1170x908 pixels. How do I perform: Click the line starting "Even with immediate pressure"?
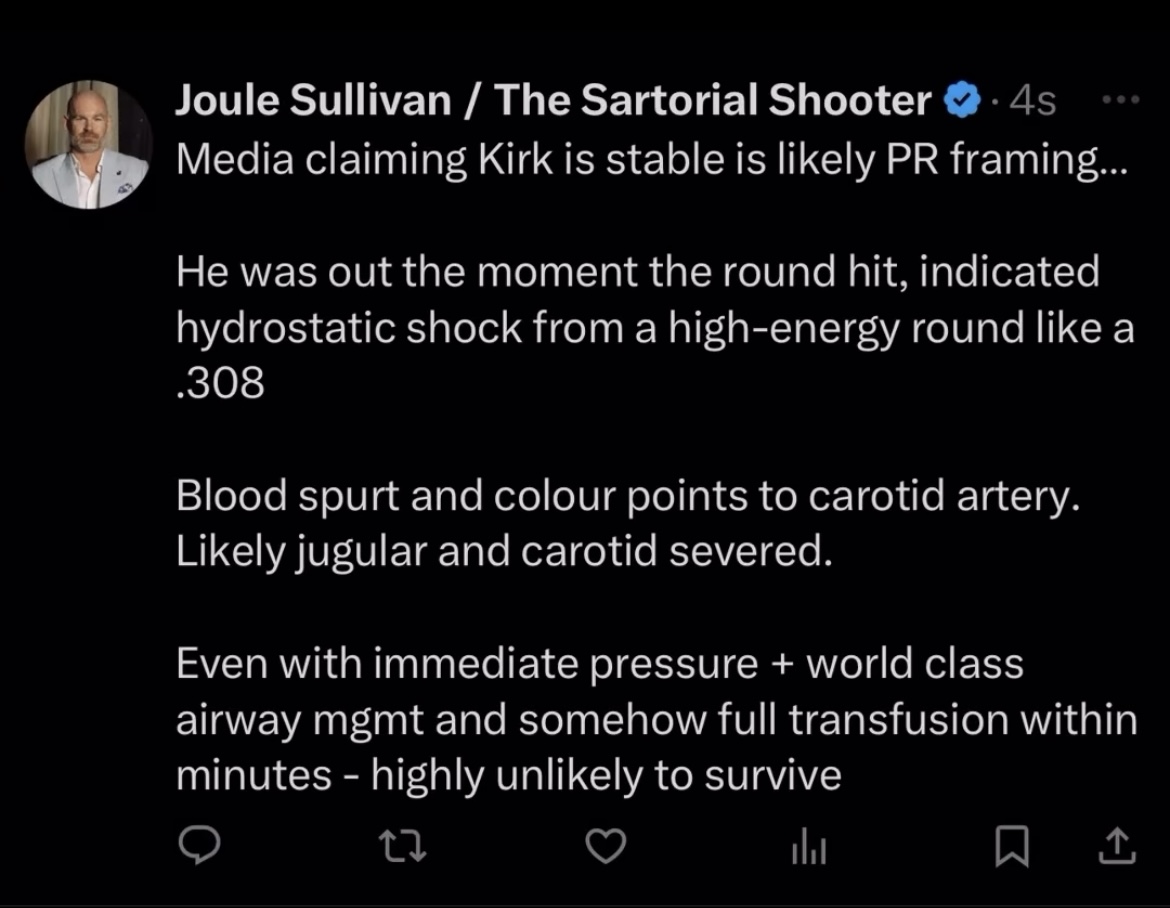click(599, 664)
